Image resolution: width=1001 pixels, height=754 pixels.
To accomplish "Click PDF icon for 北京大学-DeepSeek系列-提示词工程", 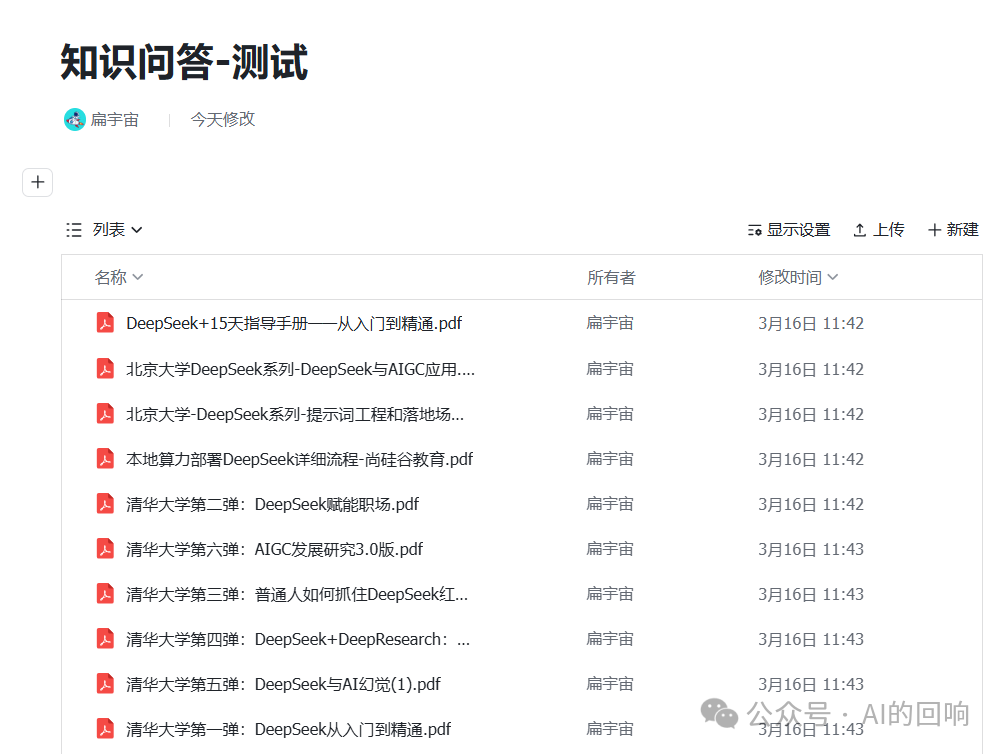I will [105, 414].
